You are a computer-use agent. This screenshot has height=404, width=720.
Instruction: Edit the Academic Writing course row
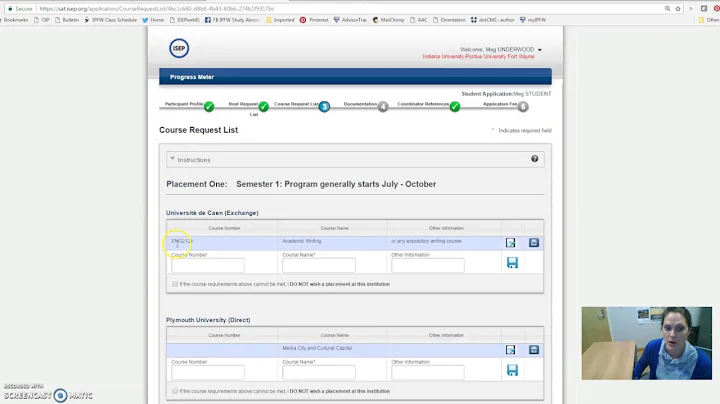[510, 243]
